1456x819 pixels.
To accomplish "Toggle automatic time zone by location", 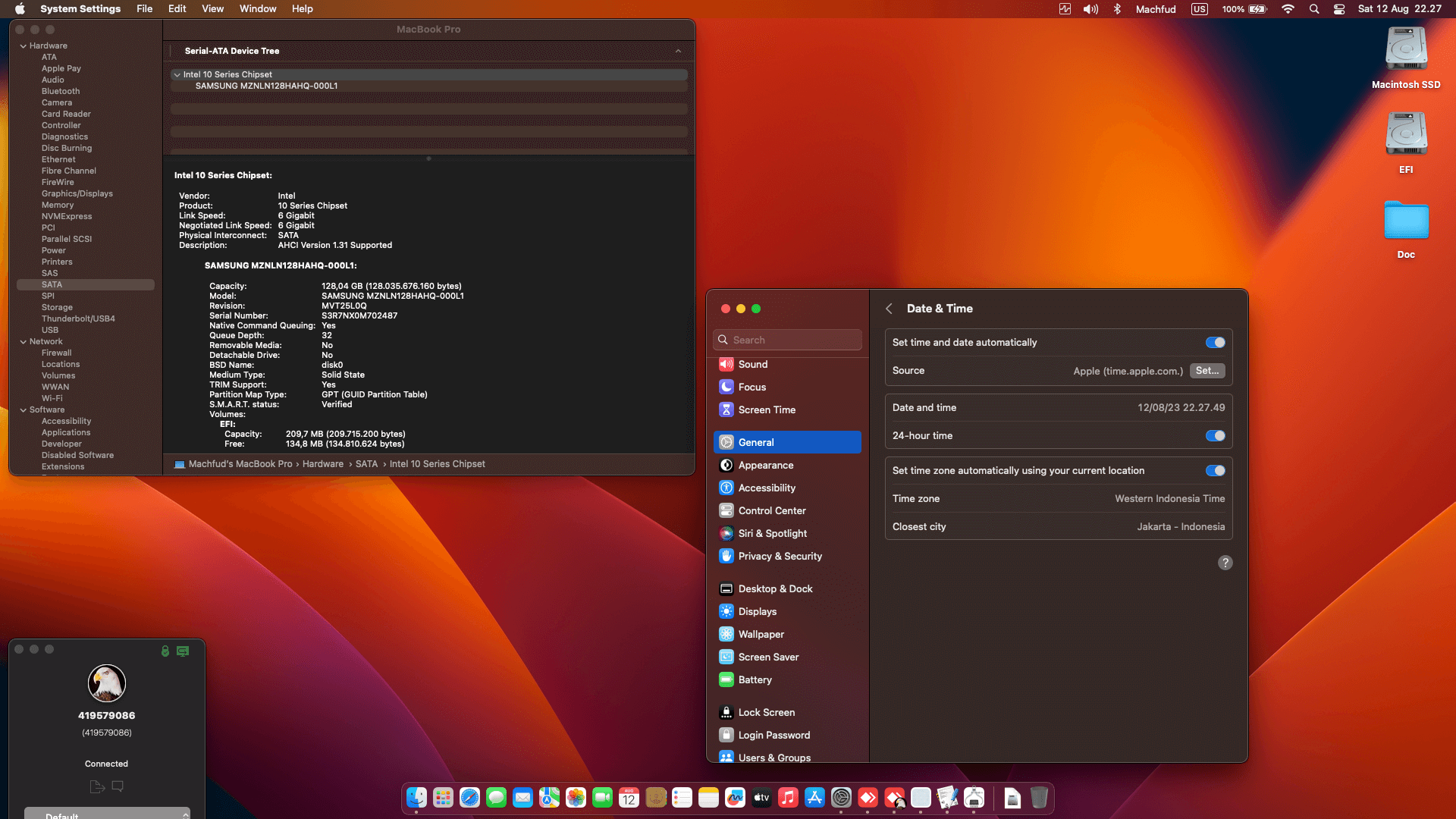I will [1215, 471].
